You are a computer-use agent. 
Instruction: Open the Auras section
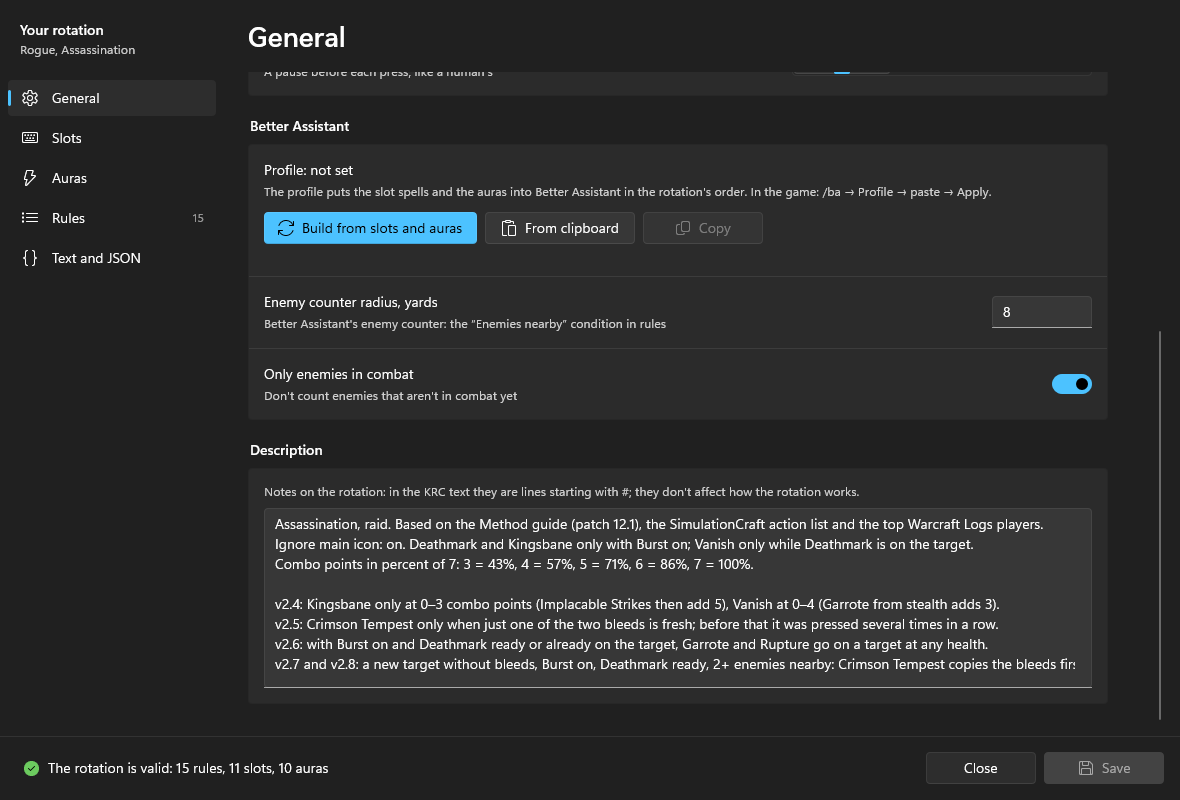(x=111, y=178)
